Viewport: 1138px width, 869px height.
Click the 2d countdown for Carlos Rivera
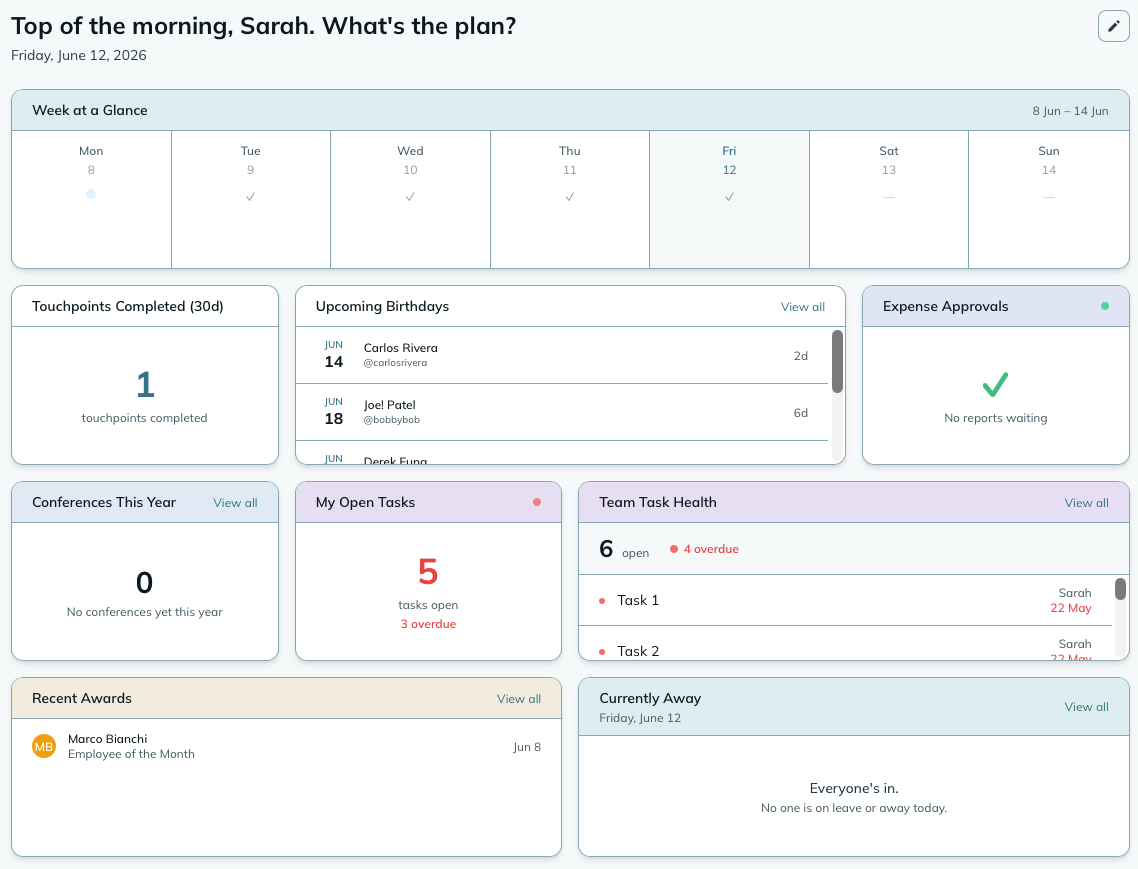(801, 356)
